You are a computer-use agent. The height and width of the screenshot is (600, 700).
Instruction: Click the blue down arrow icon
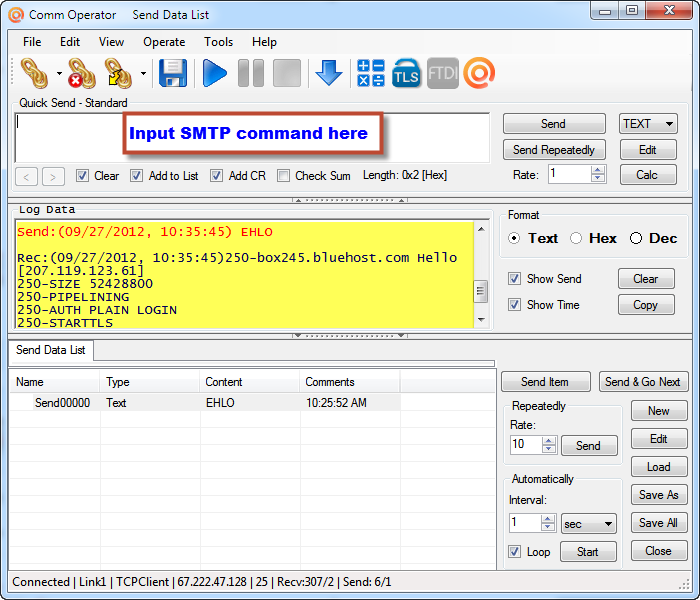[x=329, y=73]
